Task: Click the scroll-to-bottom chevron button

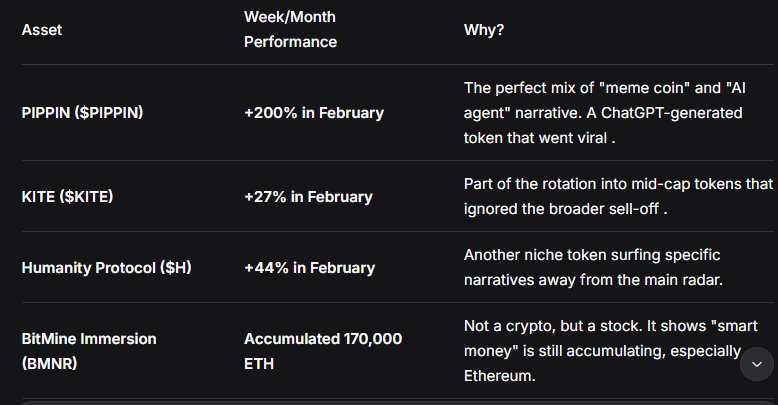Action: click(x=756, y=365)
